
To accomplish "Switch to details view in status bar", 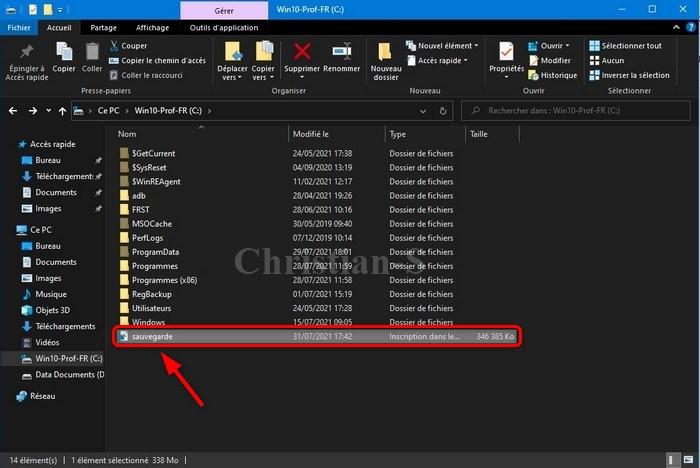I will tap(671, 460).
